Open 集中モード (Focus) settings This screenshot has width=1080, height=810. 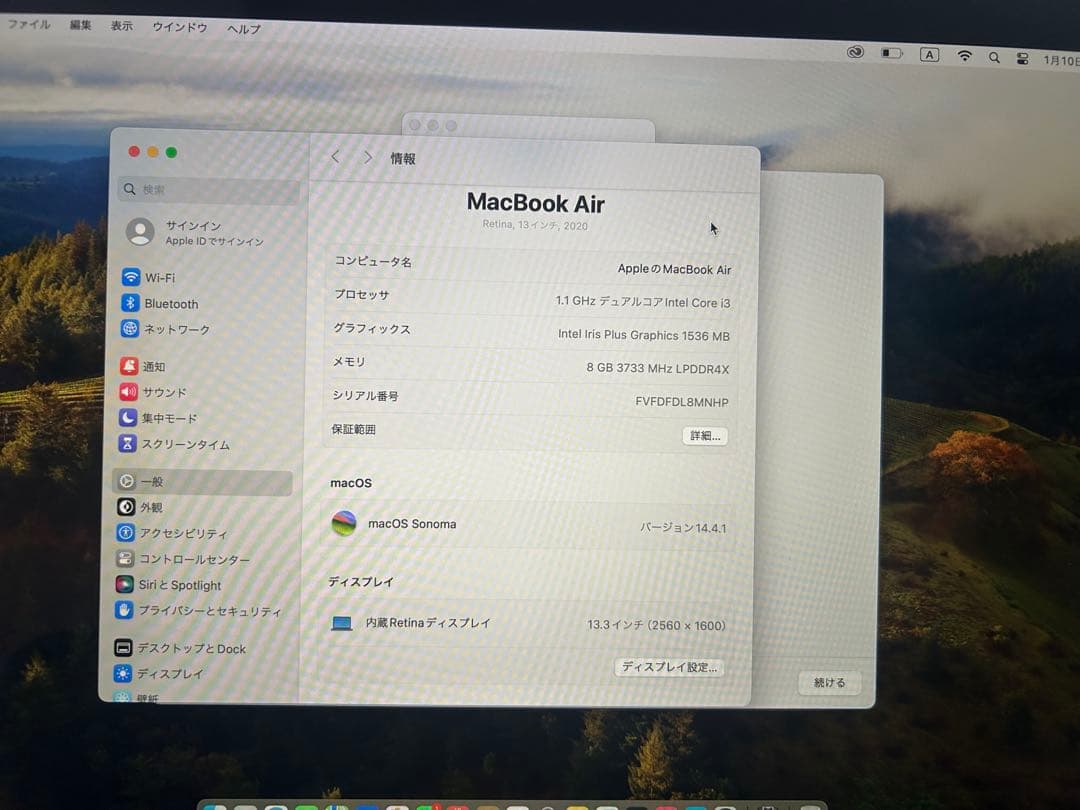tap(170, 418)
